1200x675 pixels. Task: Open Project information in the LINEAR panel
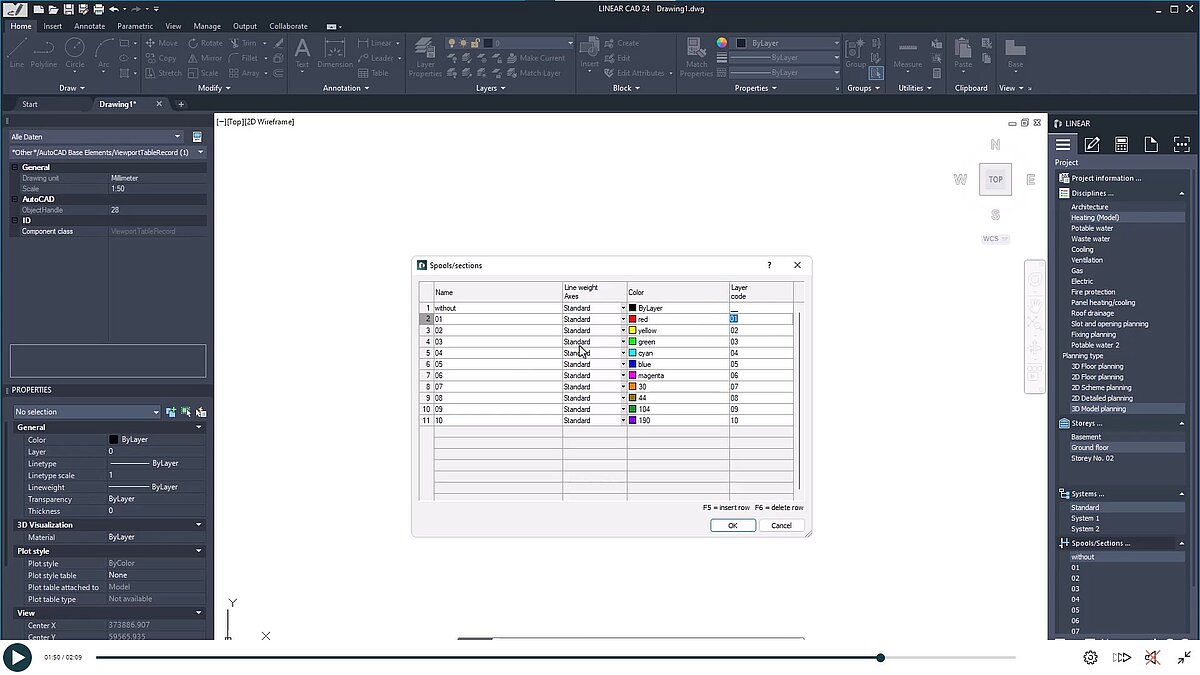[x=1106, y=177]
